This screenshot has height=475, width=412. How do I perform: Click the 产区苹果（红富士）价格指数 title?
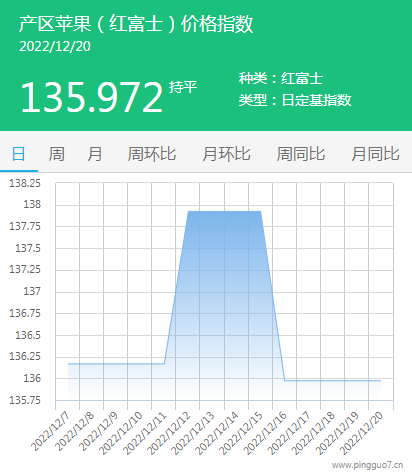click(x=136, y=24)
